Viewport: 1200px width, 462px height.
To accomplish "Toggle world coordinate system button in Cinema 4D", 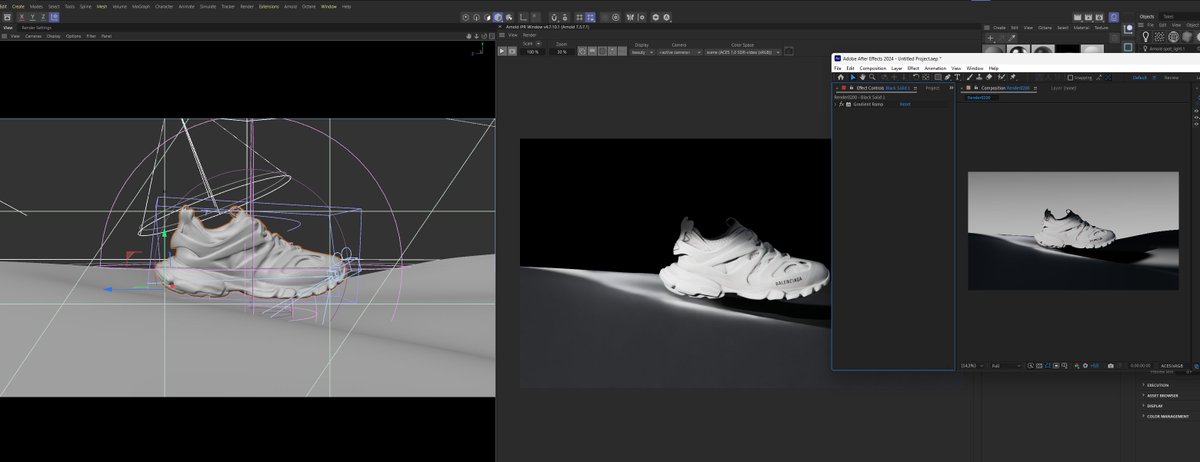I will click(55, 16).
